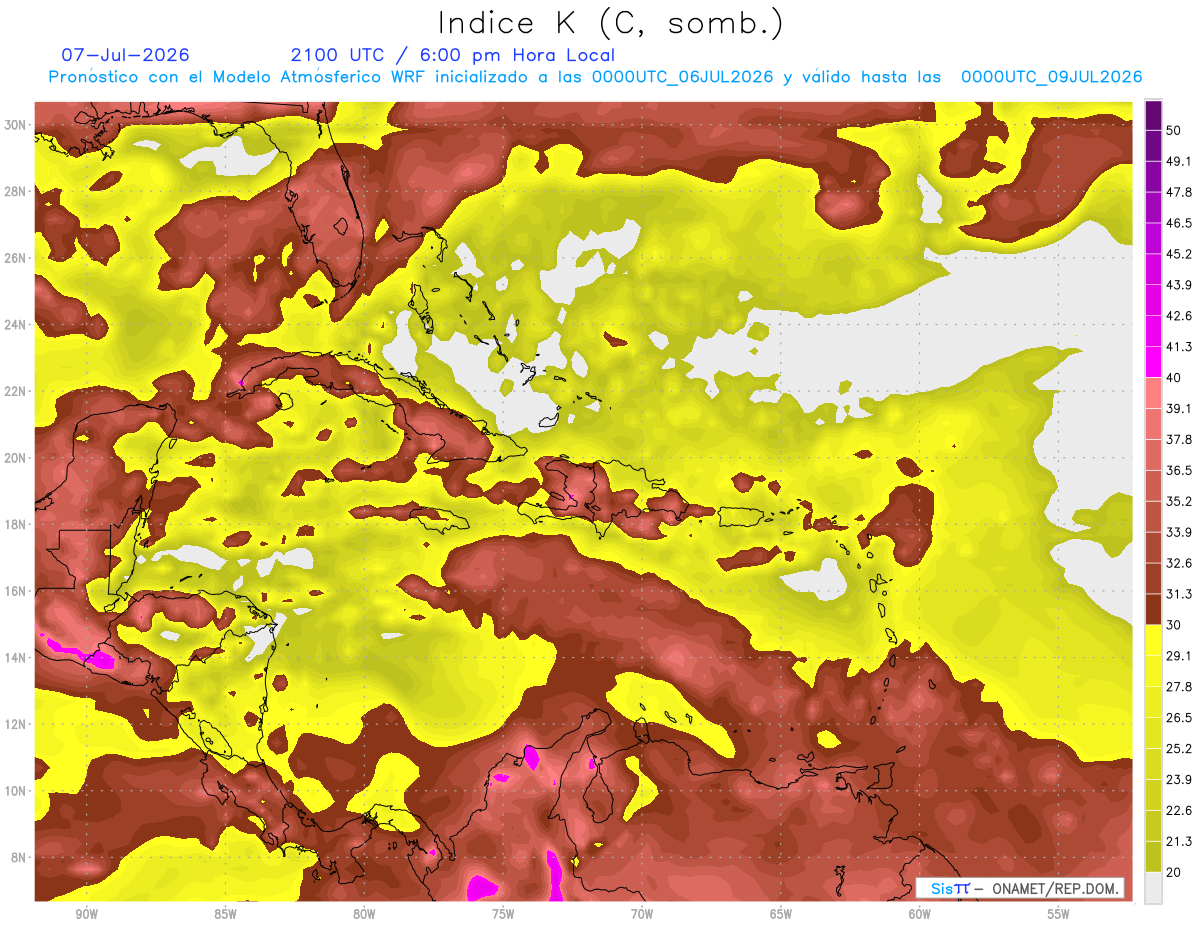Viewport: 1200px width, 927px height.
Task: Click the colorbar label '43.9'
Action: (x=1178, y=285)
